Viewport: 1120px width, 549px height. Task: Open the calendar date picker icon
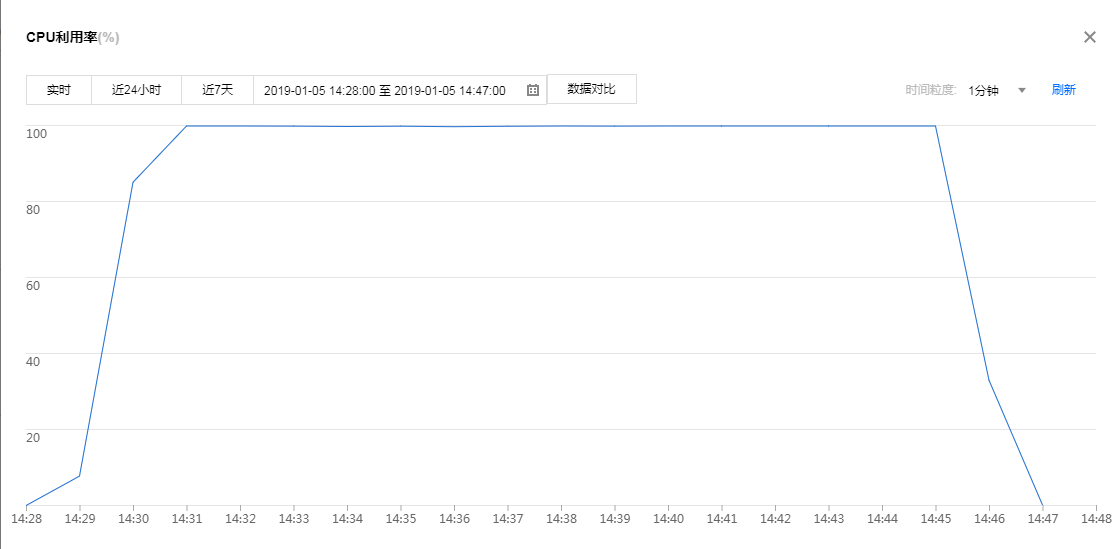[x=533, y=90]
